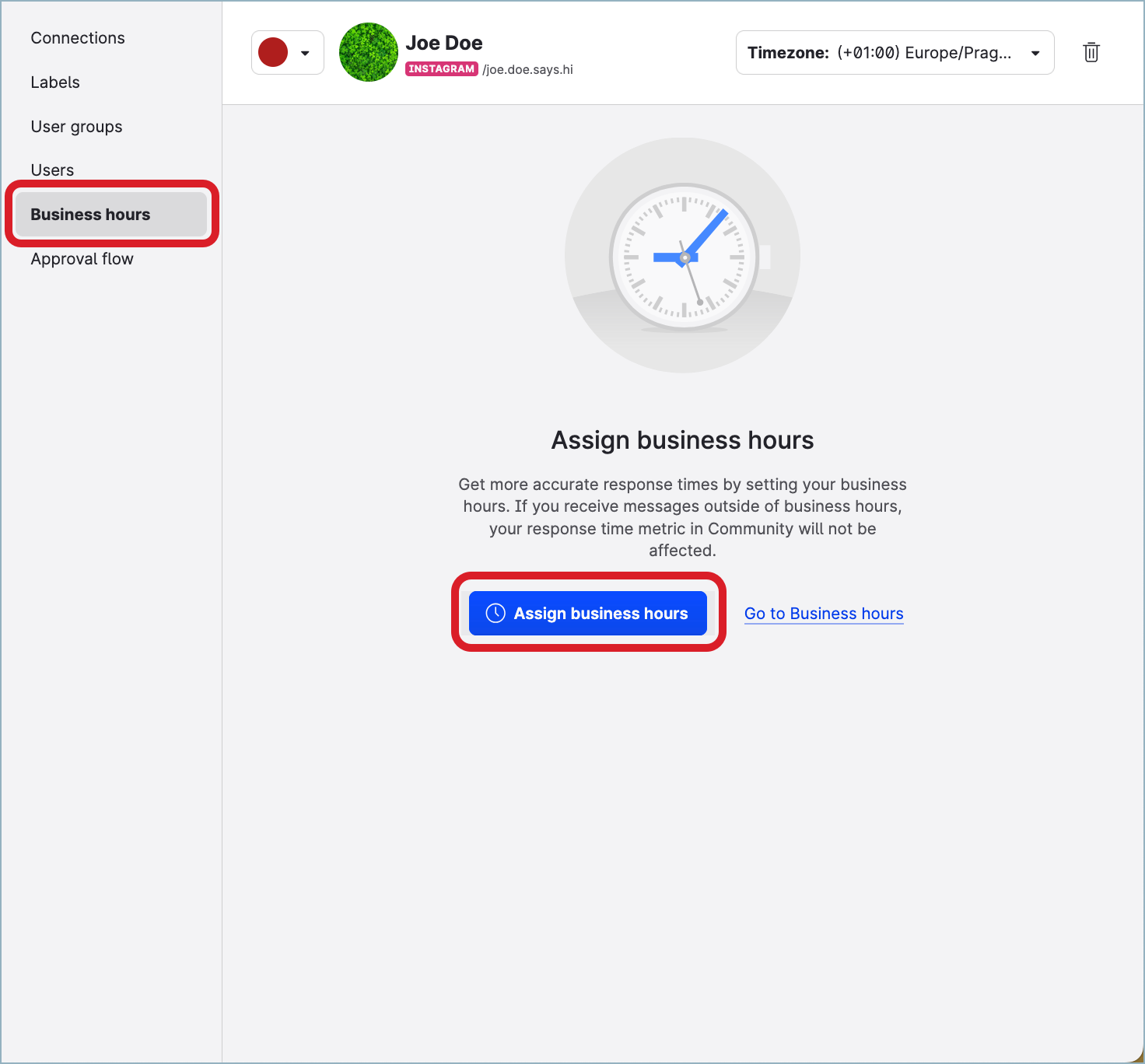
Task: Click the Assign business hours heading
Action: 682,440
